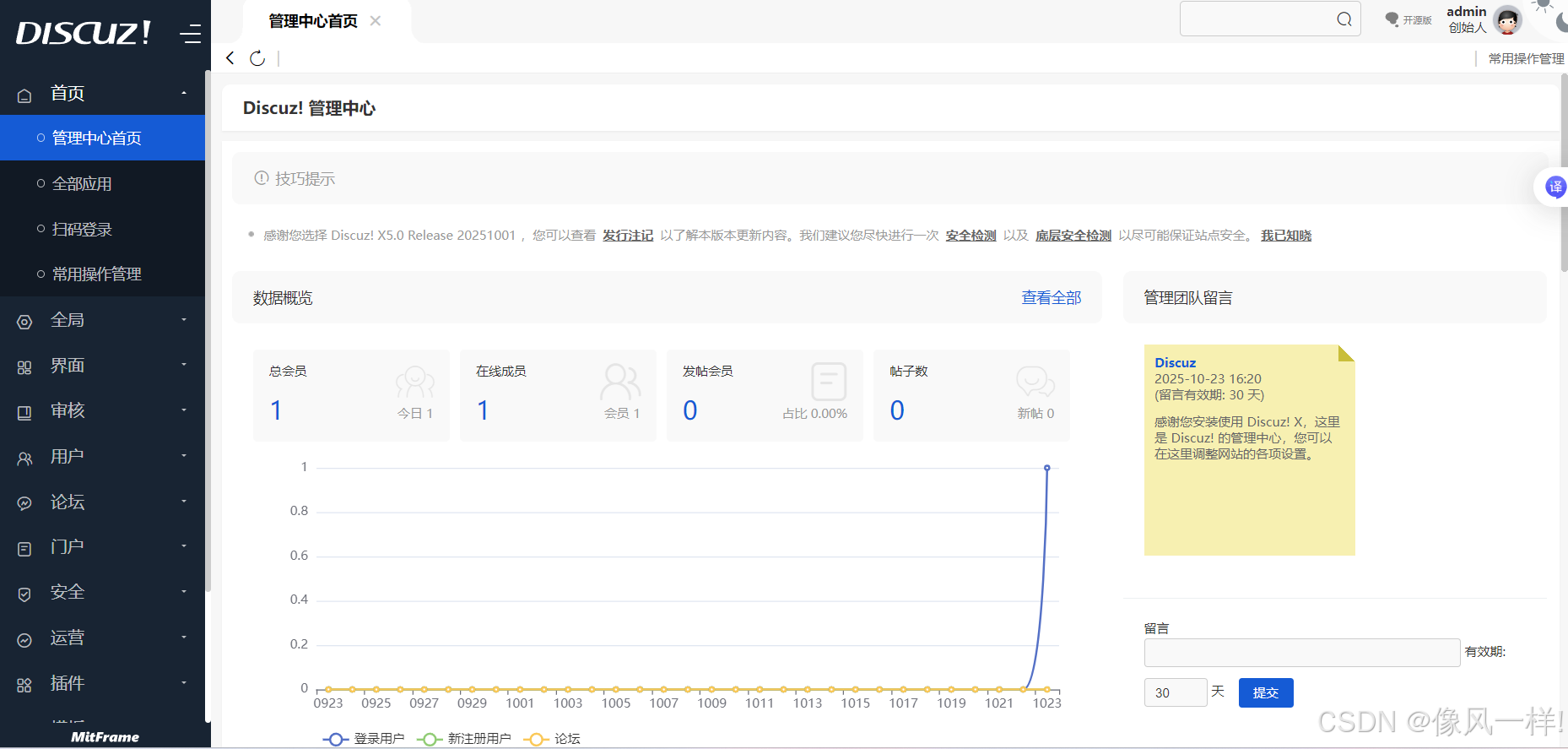
Task: Click the 论坛 forum icon
Action: (24, 503)
